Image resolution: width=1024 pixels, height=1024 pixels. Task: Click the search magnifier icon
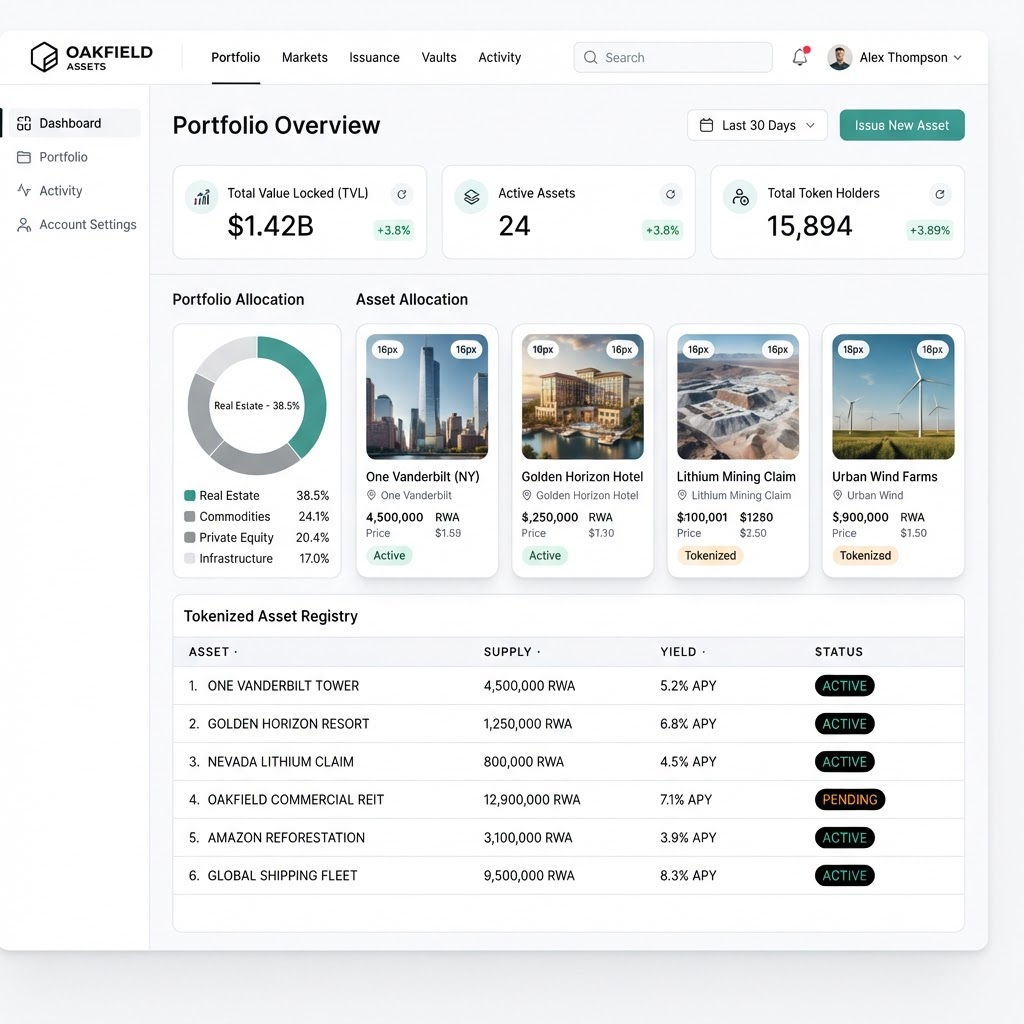point(590,57)
